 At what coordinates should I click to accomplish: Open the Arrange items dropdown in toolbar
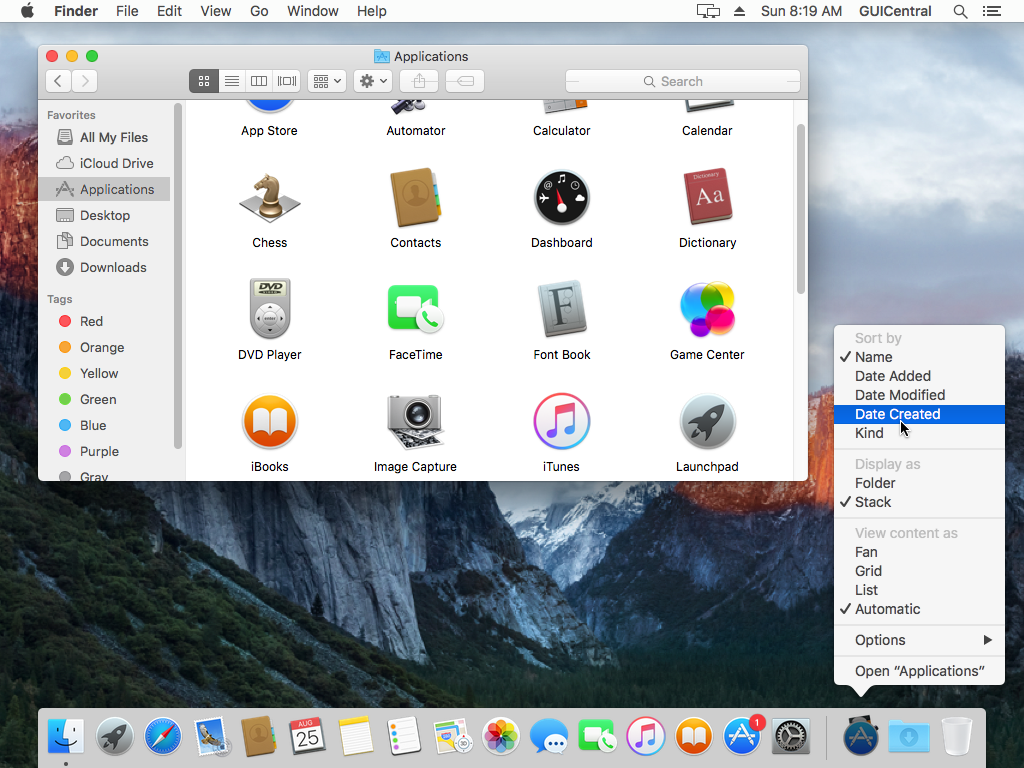(327, 81)
